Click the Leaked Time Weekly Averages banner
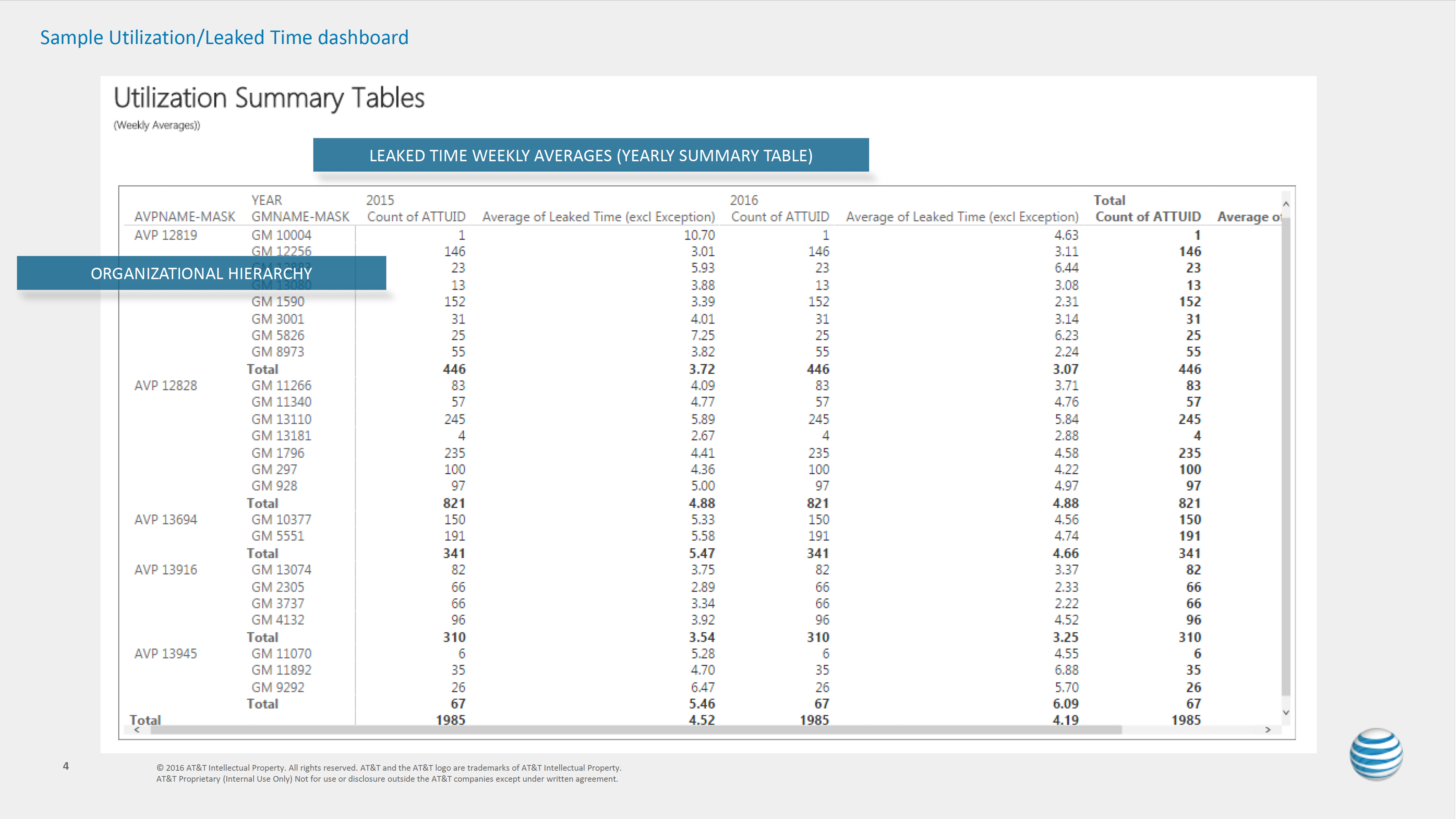The height and width of the screenshot is (819, 1456). click(x=591, y=155)
